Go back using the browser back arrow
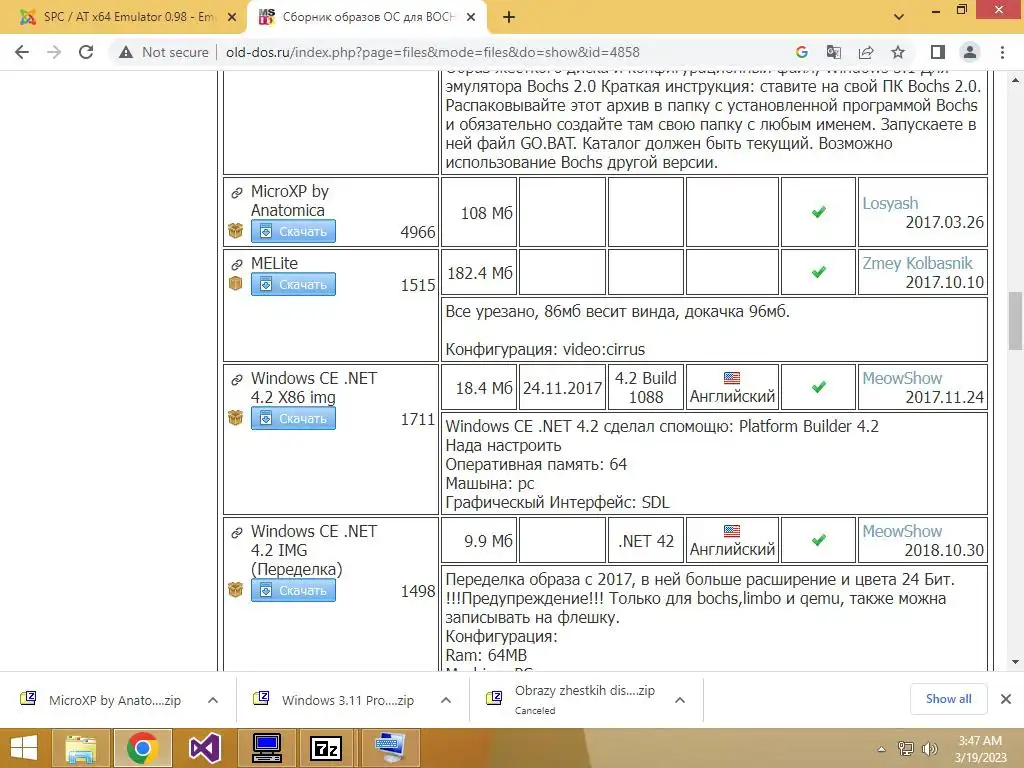1024x768 pixels. [x=22, y=52]
